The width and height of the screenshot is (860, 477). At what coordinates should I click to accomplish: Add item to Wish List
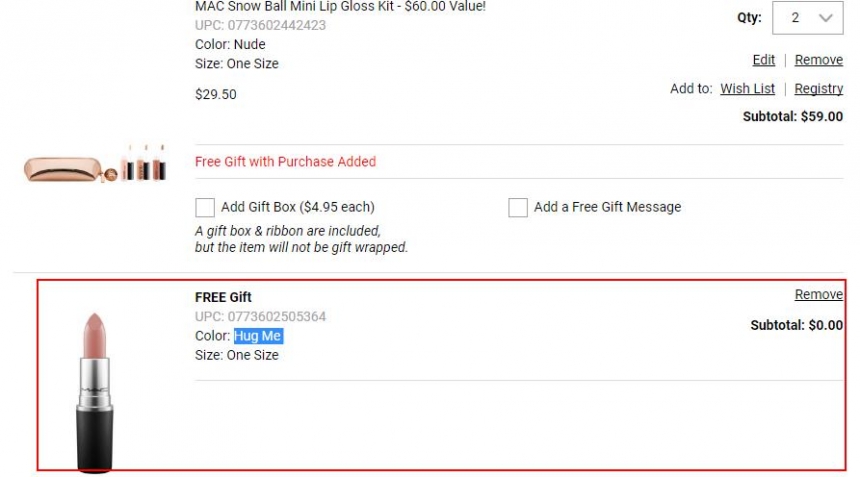[x=747, y=89]
